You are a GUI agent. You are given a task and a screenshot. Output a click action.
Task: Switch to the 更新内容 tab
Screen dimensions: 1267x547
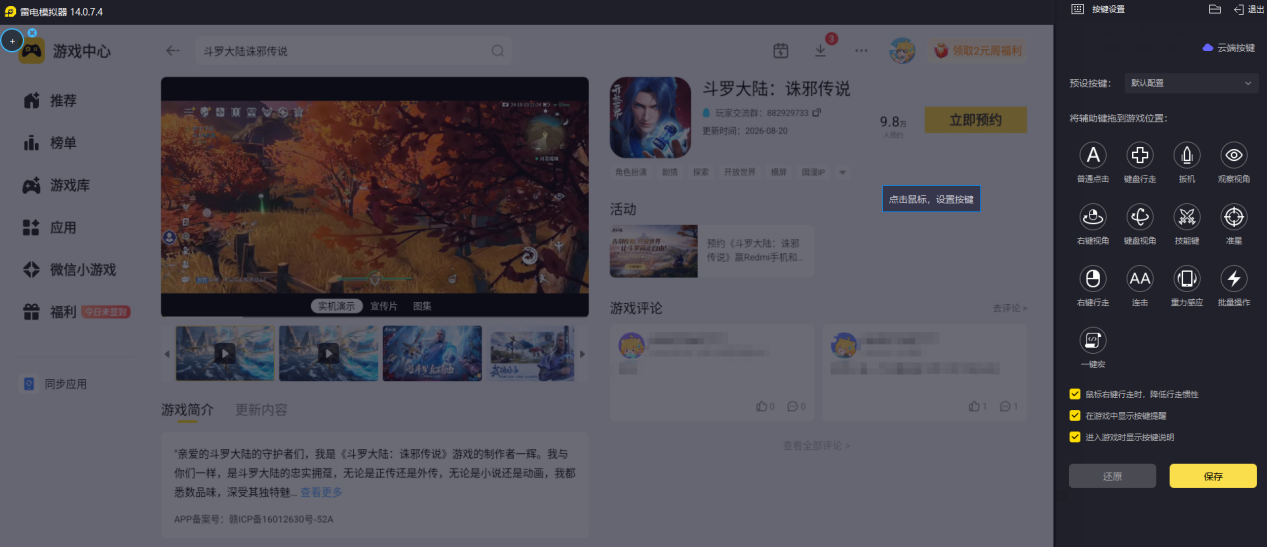(261, 410)
